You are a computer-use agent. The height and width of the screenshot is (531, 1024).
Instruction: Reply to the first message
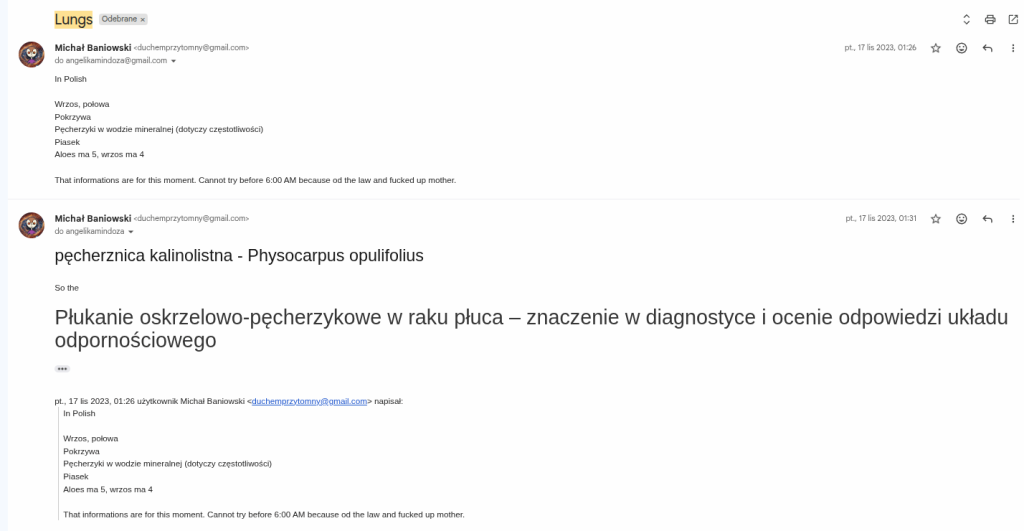tap(988, 48)
